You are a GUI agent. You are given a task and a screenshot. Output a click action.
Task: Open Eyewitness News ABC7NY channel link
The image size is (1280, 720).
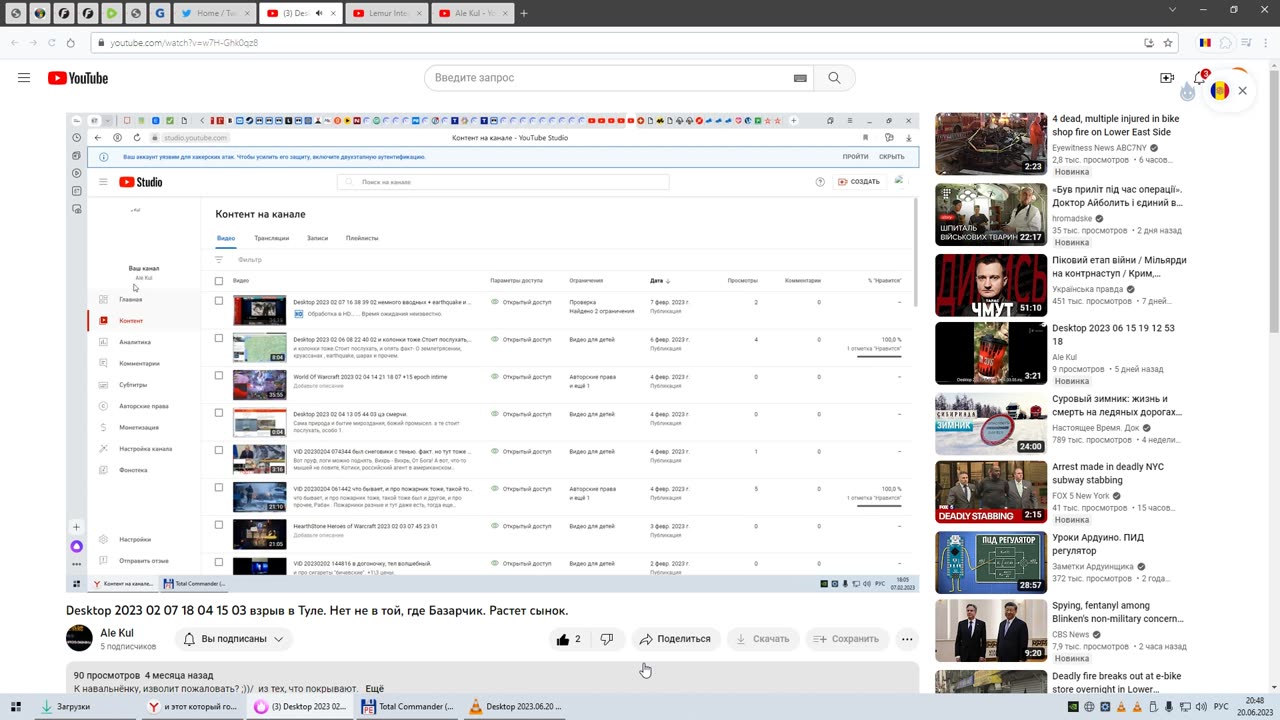[x=1100, y=147]
